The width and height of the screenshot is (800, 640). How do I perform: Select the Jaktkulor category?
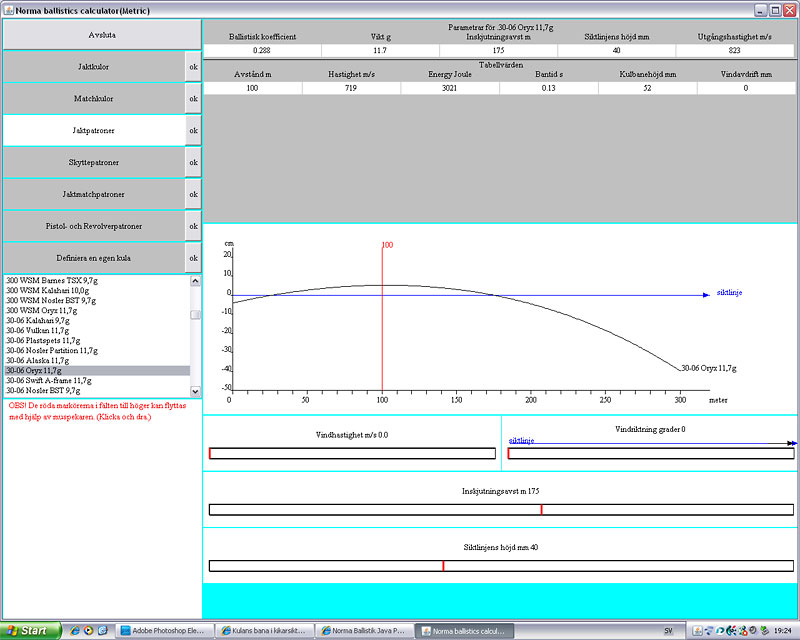[94, 67]
